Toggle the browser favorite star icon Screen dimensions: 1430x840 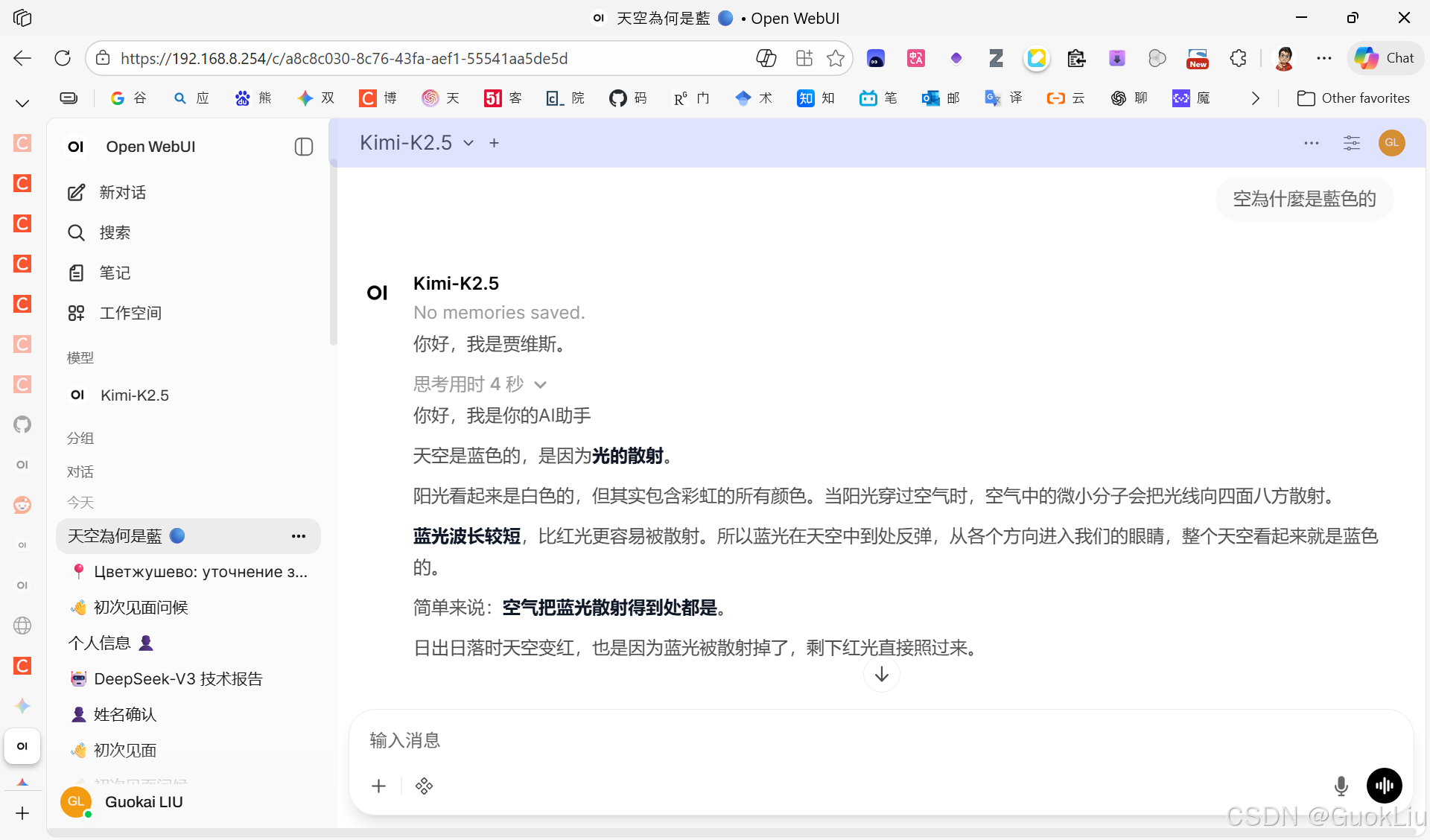[x=836, y=58]
